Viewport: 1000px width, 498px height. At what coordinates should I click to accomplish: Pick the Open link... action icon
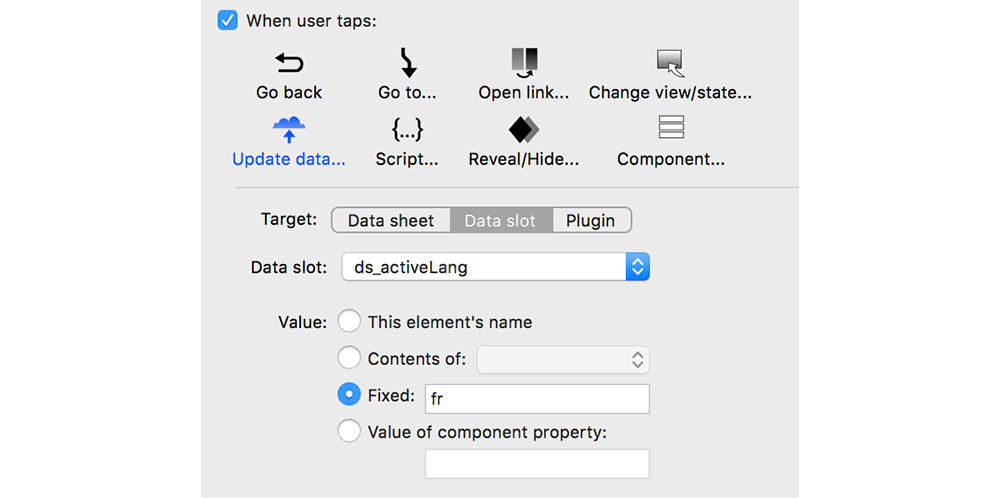coord(525,62)
